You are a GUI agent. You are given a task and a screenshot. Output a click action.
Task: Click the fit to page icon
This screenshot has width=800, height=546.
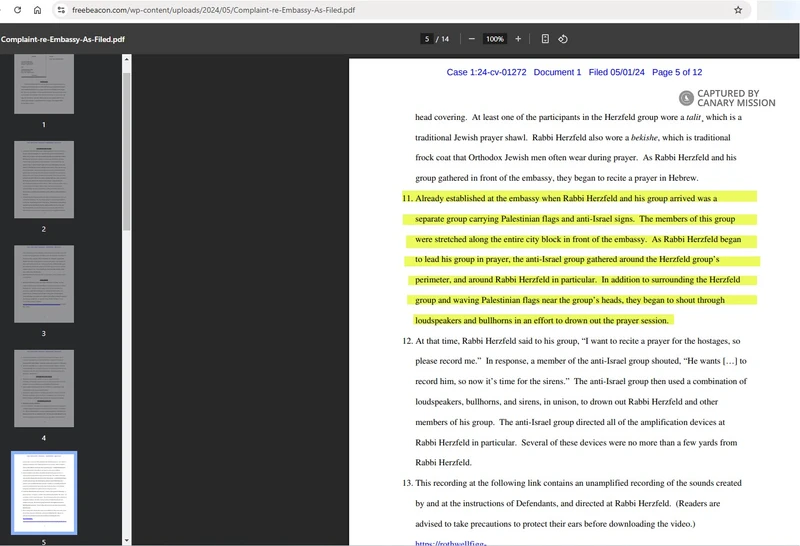tap(545, 39)
